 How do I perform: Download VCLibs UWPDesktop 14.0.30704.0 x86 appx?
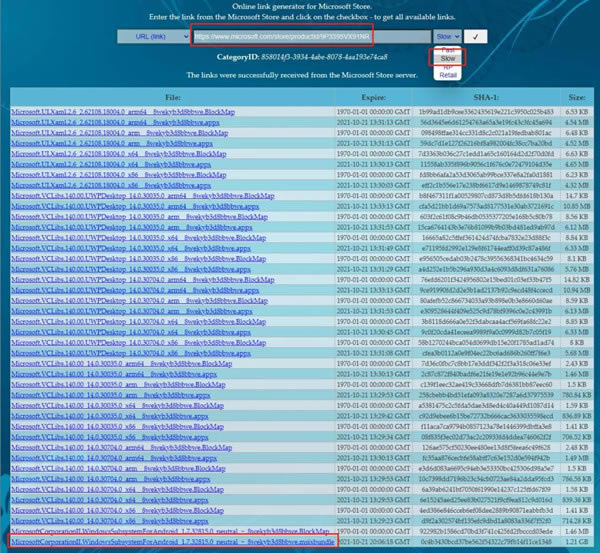click(131, 353)
